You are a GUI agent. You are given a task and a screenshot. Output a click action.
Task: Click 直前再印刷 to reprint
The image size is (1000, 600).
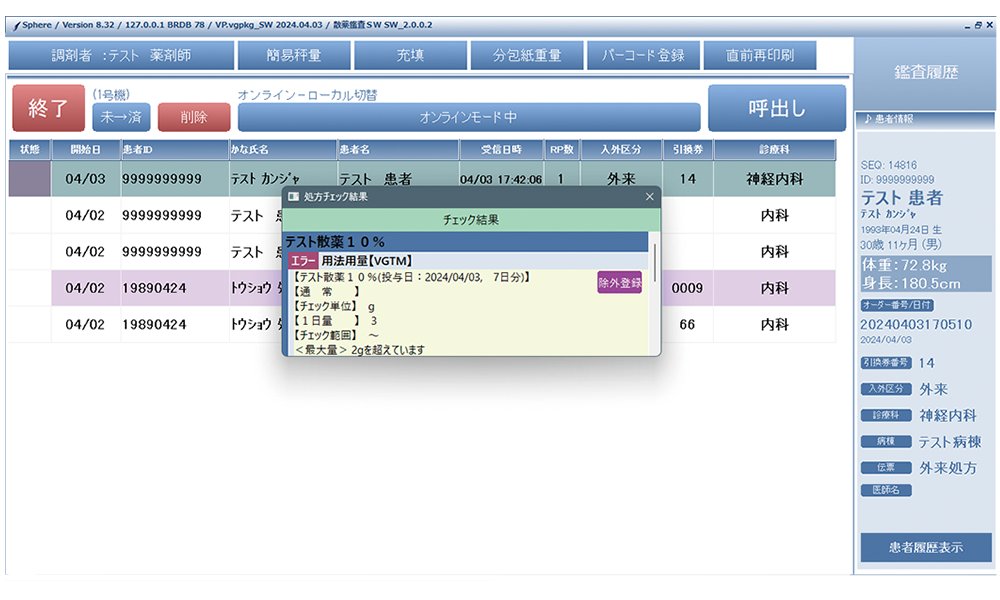(760, 55)
